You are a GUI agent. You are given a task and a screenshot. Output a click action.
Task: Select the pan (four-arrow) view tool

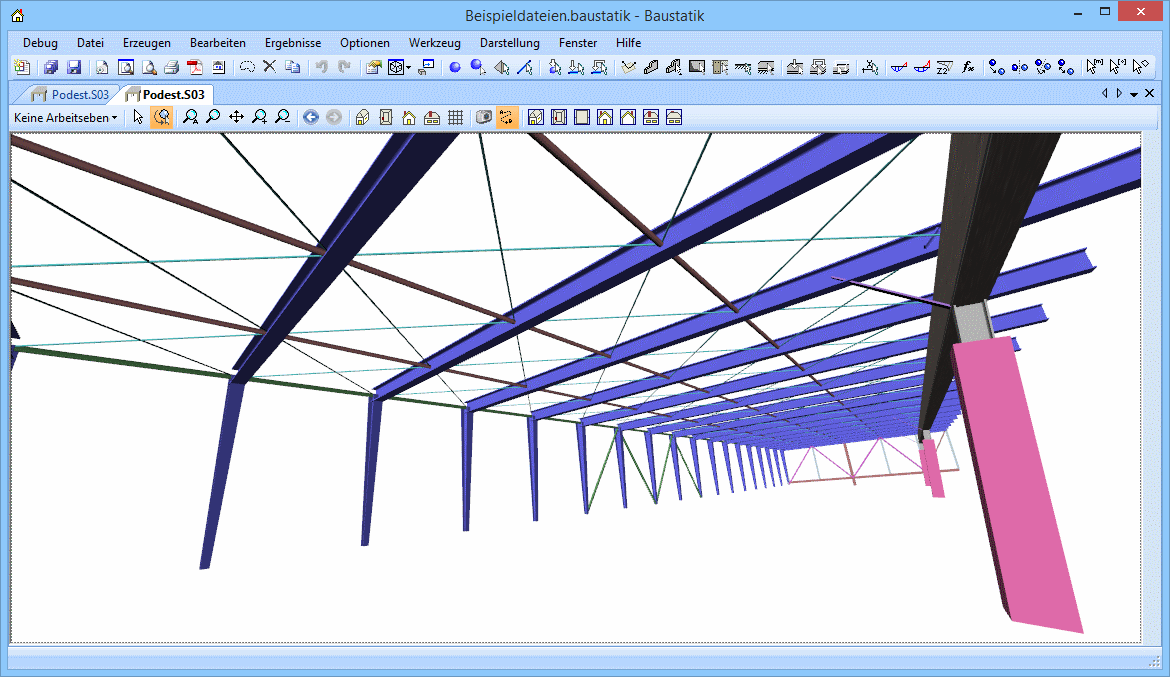236,117
